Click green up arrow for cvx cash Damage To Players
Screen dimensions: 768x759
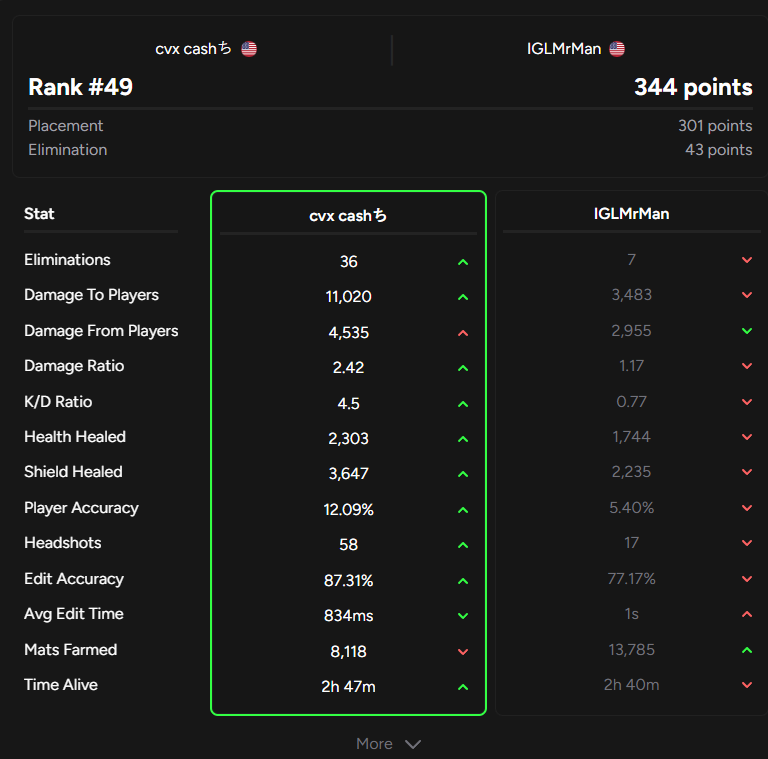(x=463, y=297)
